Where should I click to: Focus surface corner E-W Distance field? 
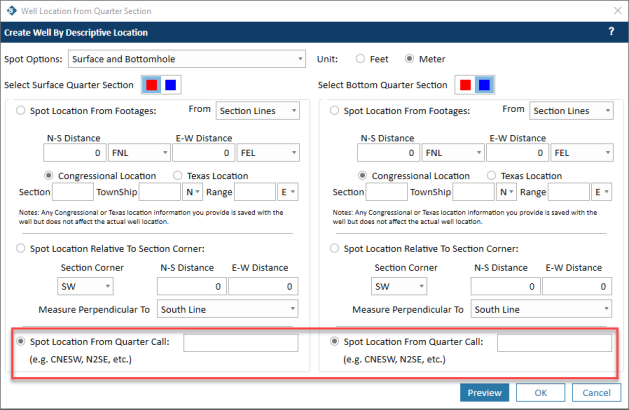click(263, 286)
